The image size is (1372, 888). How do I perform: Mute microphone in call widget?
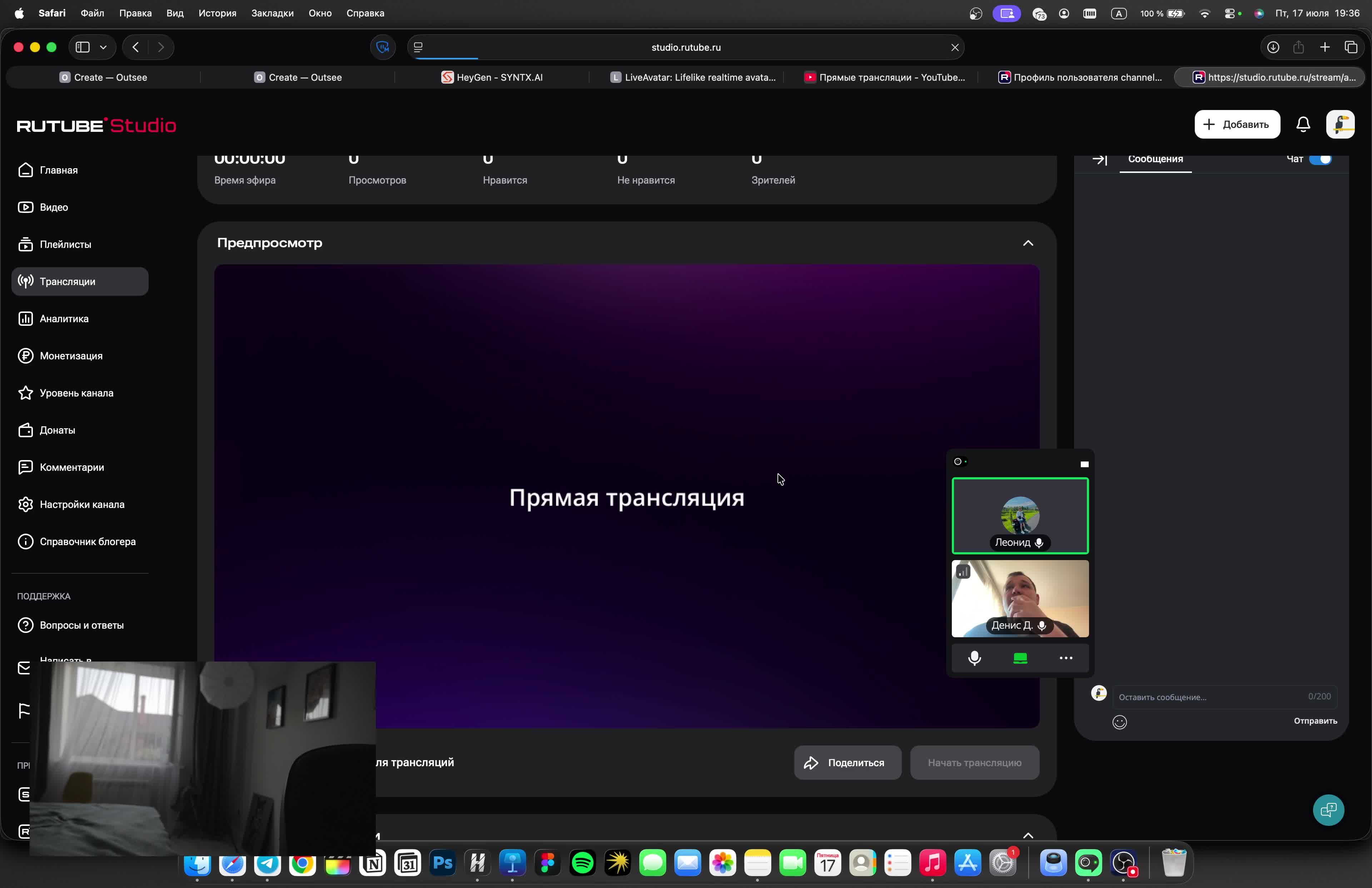point(974,658)
